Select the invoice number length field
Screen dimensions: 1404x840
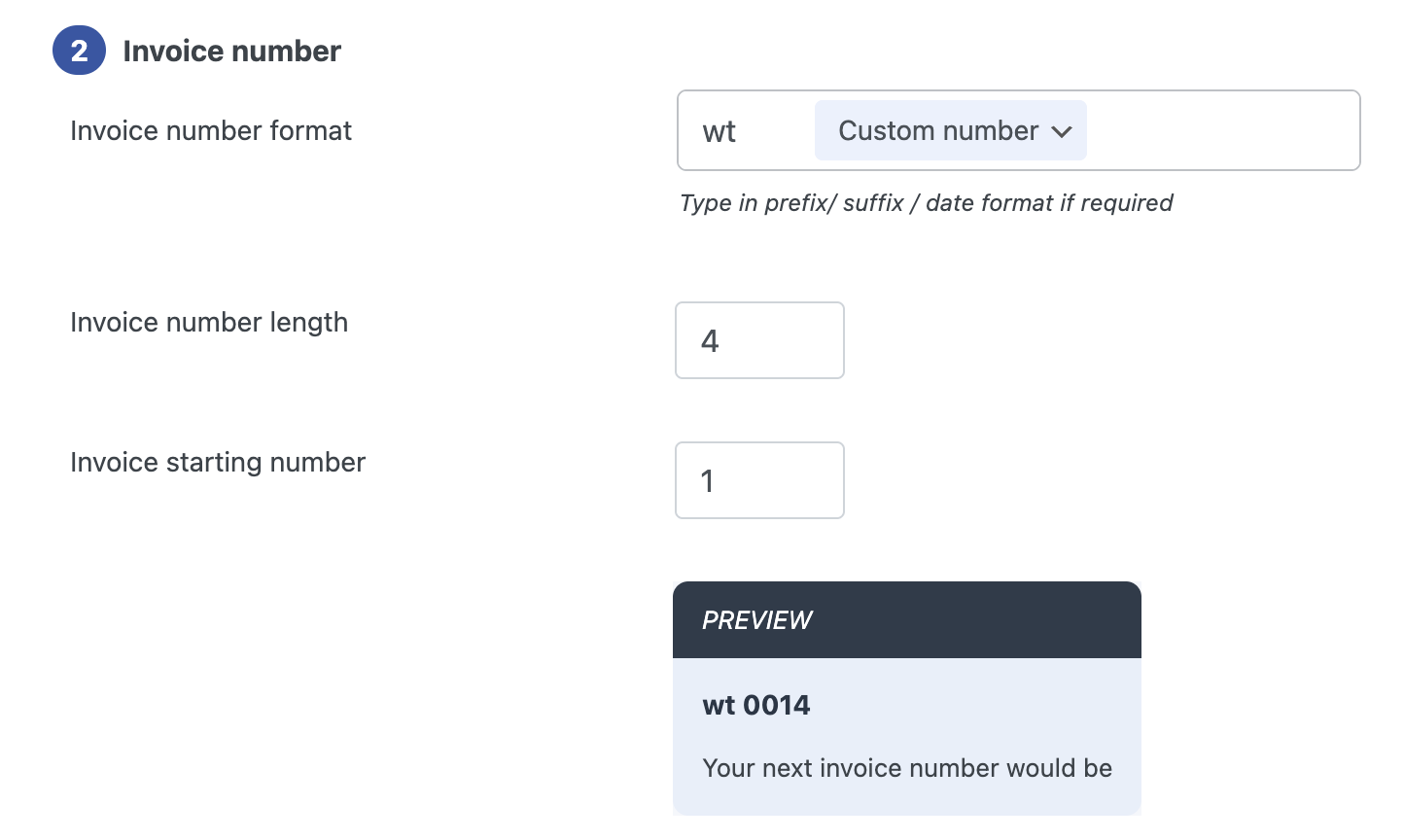tap(759, 340)
